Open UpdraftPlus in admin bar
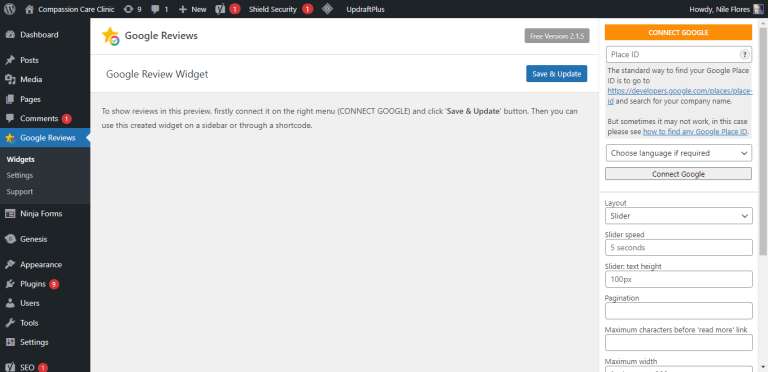The image size is (768, 372). pos(365,9)
